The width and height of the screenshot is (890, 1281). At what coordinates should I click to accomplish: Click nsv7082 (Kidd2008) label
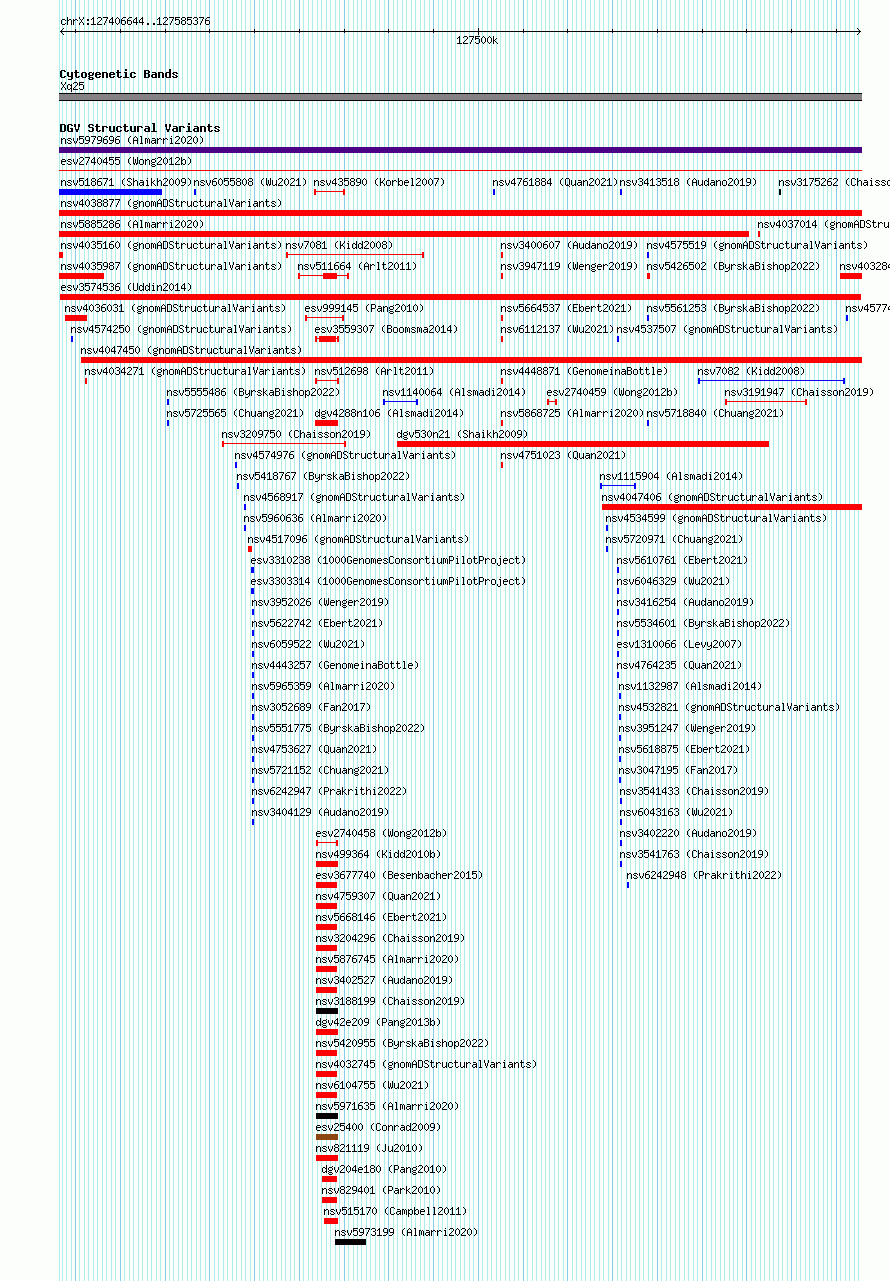point(751,371)
